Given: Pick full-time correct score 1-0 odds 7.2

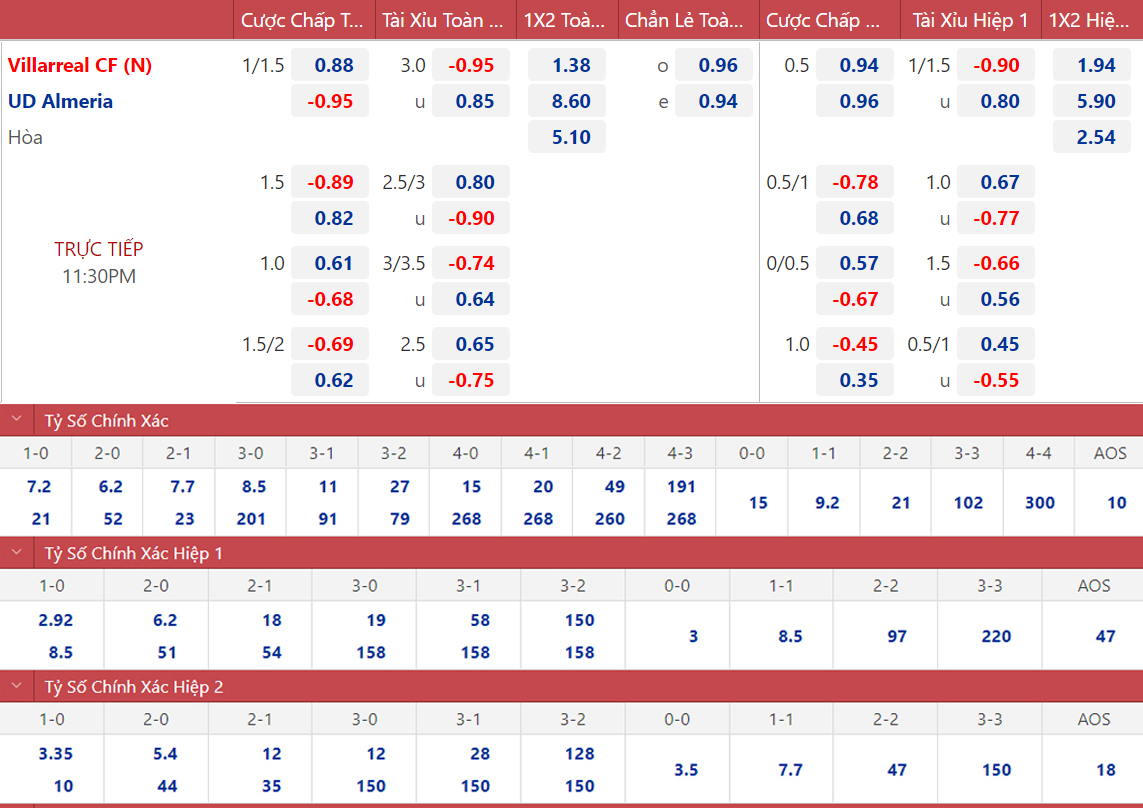Looking at the screenshot, I should coord(39,486).
